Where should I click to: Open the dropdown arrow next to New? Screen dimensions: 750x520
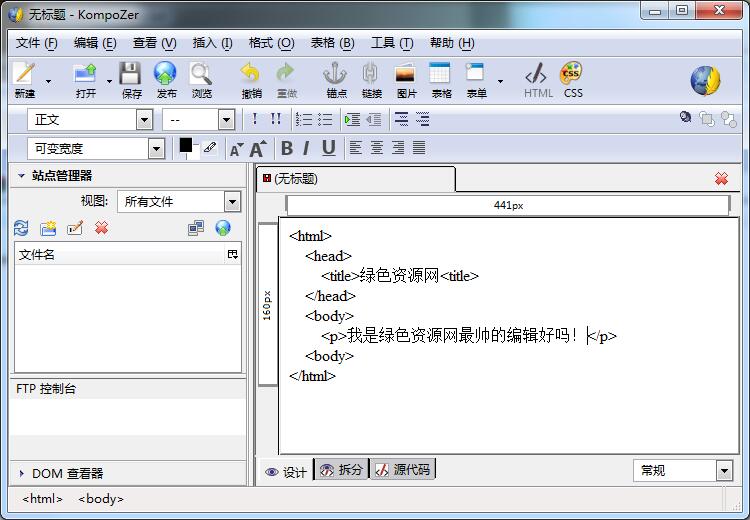click(x=48, y=81)
